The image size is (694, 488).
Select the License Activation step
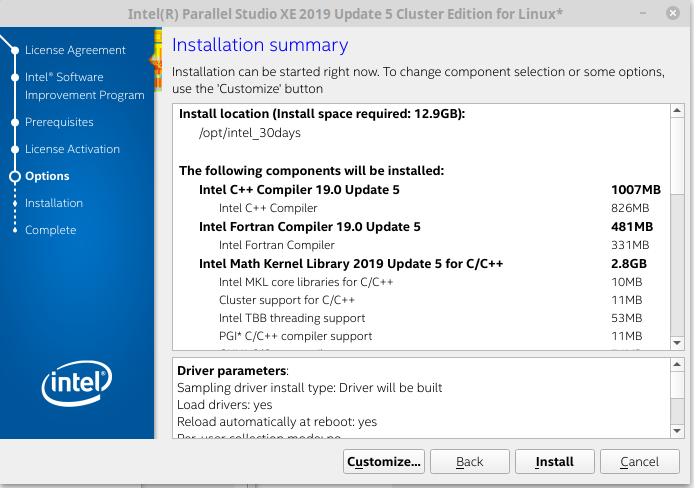pos(72,149)
